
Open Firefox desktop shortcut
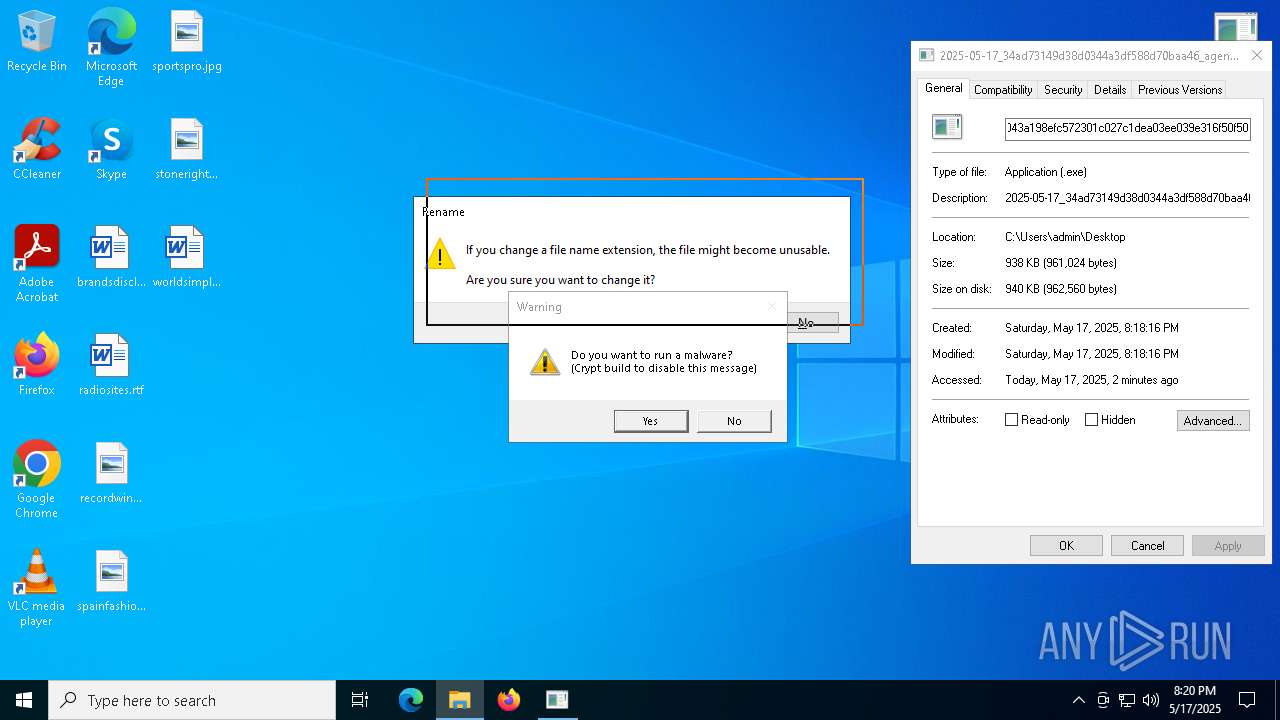pyautogui.click(x=37, y=366)
